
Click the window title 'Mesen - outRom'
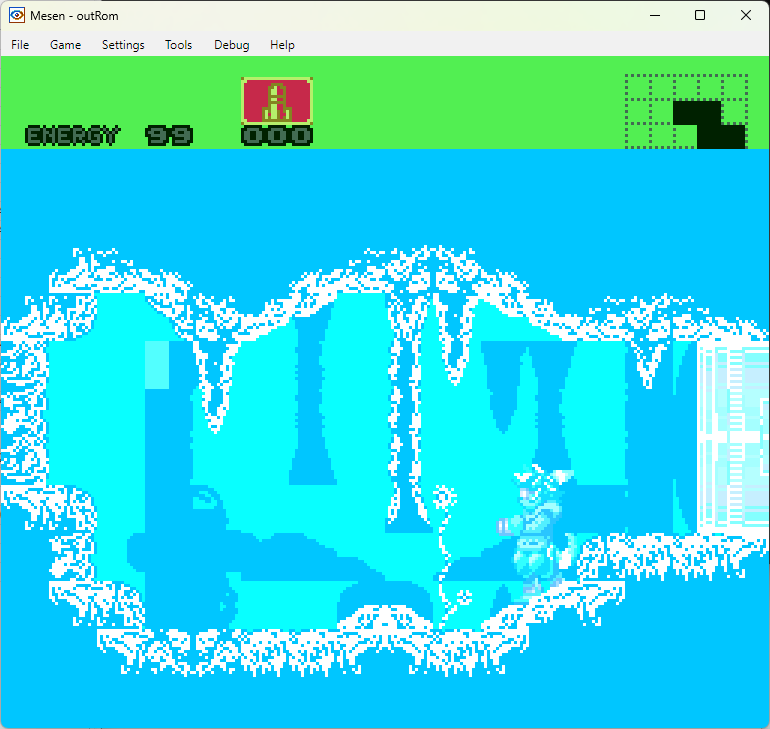pyautogui.click(x=74, y=15)
